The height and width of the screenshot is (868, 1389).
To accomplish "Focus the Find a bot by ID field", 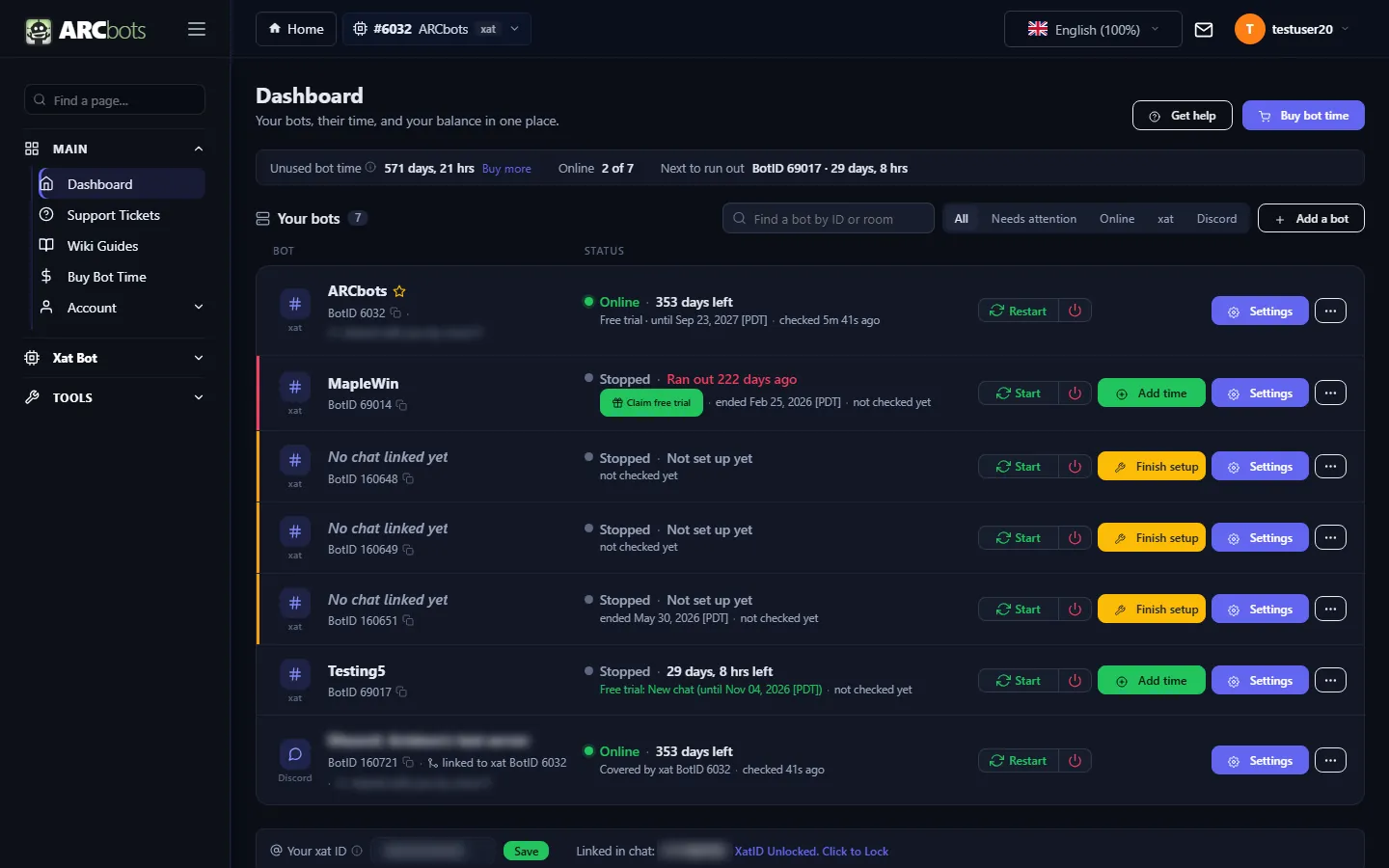I will tap(829, 219).
